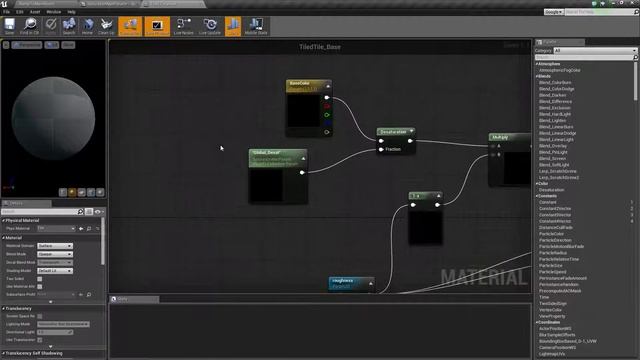Click the Unreal Engine logo icon
This screenshot has width=640, height=360.
pos(4,4)
